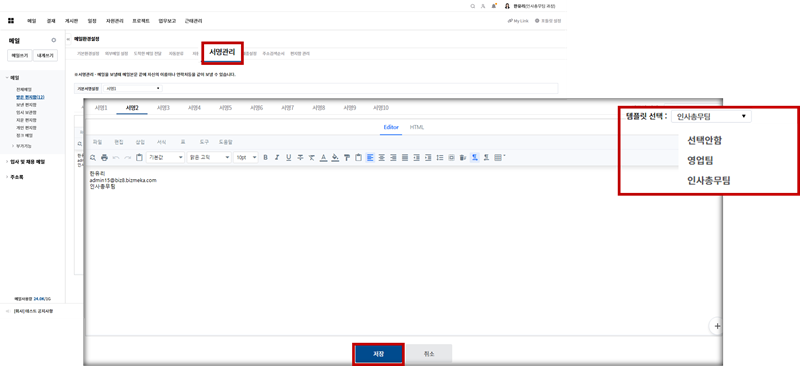The image size is (800, 366).
Task: Open the 서식 menu in editor
Action: (161, 142)
